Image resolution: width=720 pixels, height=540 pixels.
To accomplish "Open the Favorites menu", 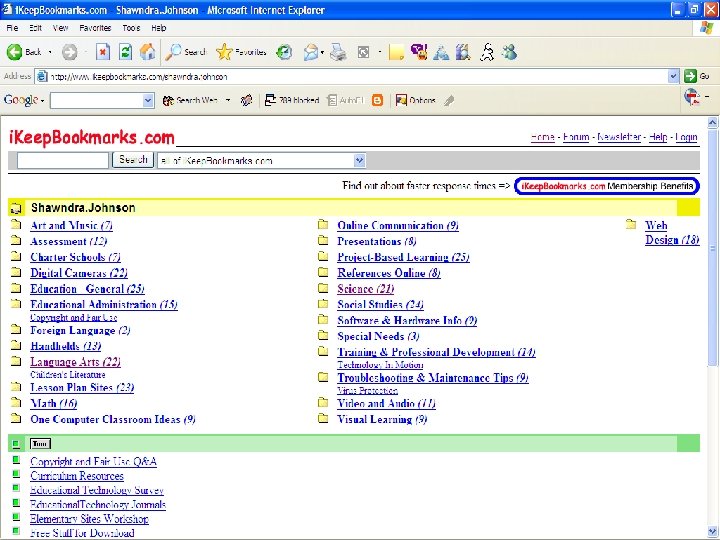I will point(95,28).
